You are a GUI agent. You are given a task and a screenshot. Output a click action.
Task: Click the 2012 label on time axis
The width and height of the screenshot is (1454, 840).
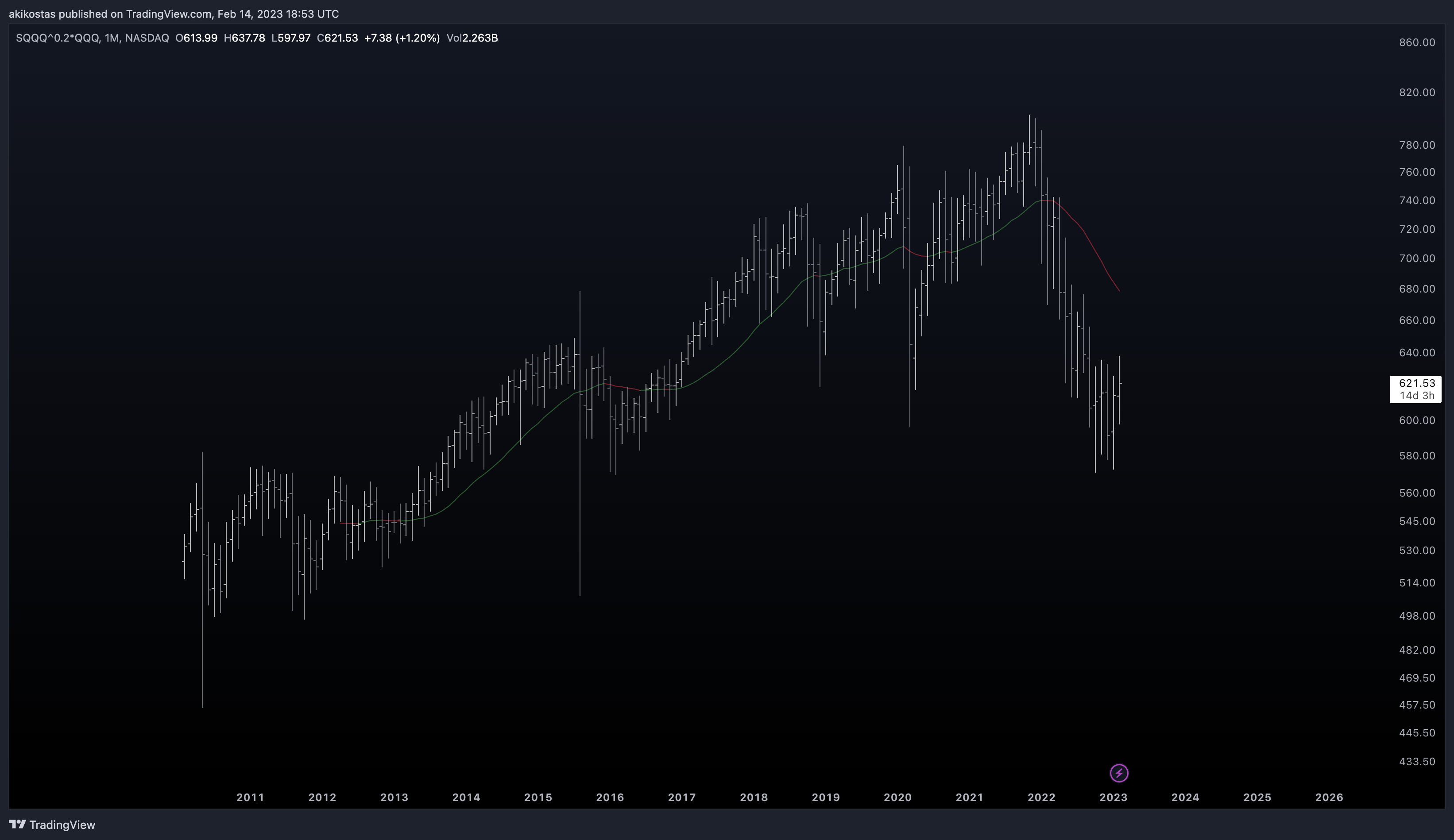(322, 798)
